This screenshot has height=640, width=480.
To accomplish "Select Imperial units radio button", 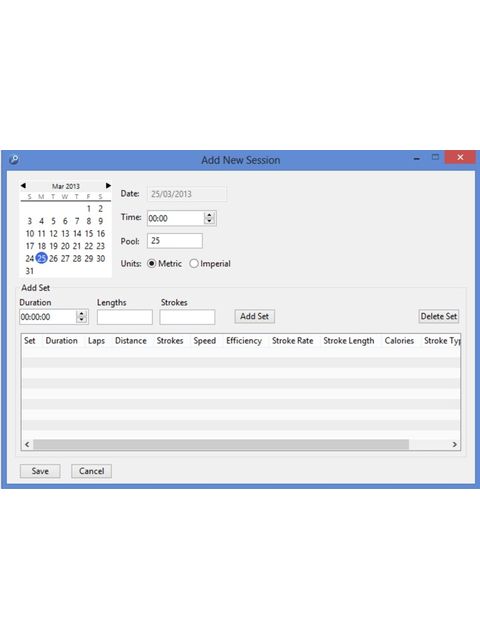I will pyautogui.click(x=194, y=264).
